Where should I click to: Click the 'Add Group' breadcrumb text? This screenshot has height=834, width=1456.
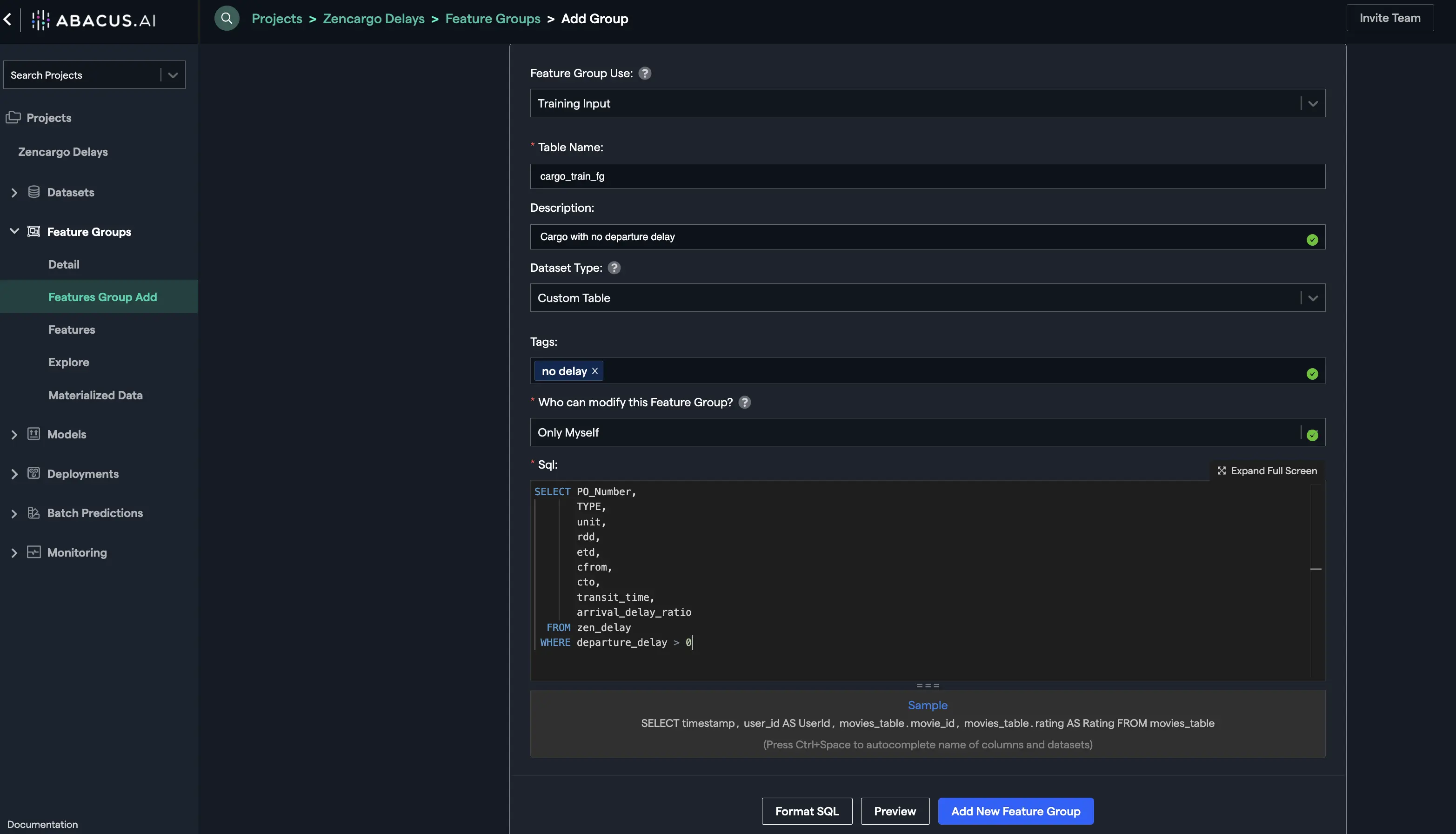tap(594, 18)
